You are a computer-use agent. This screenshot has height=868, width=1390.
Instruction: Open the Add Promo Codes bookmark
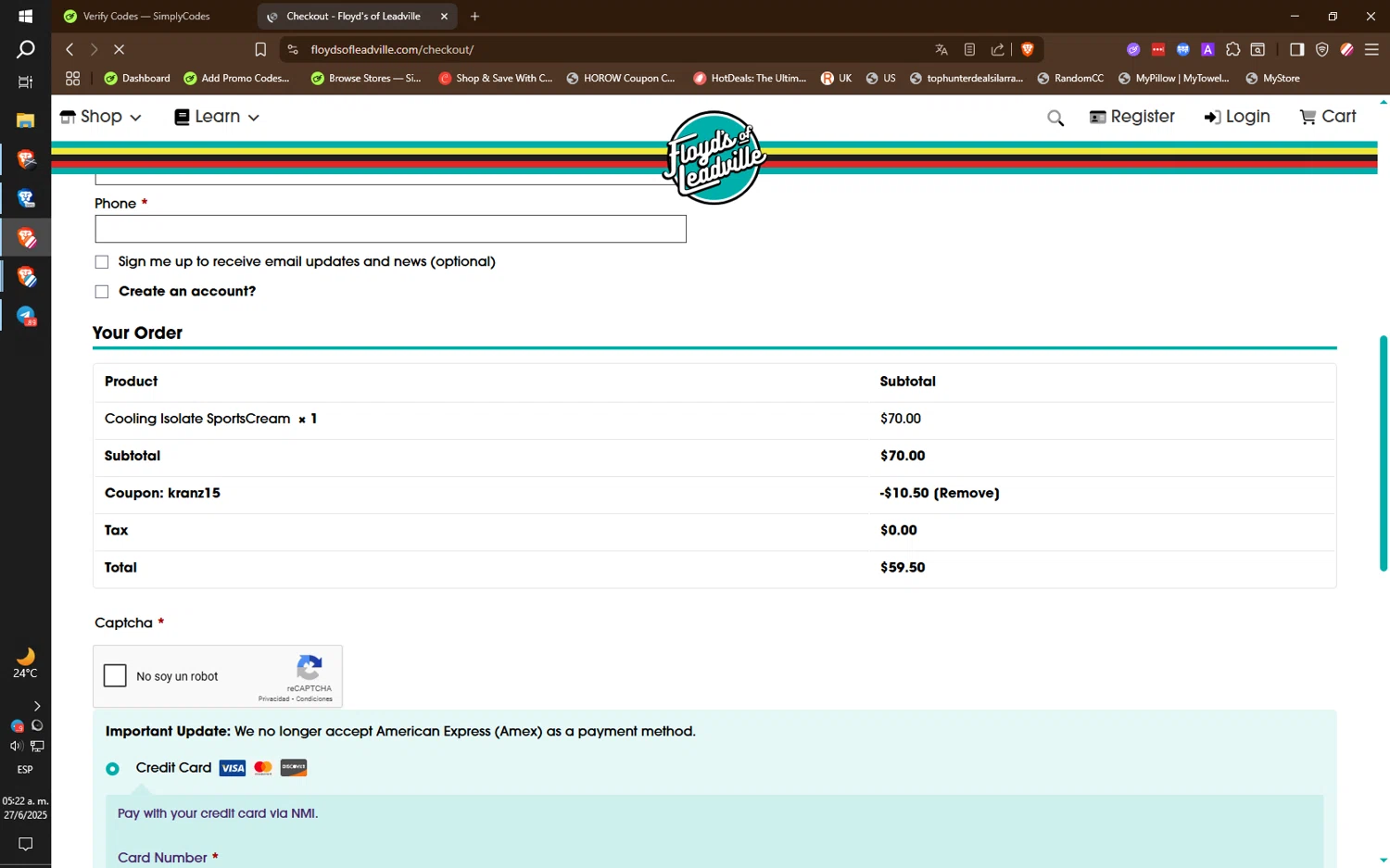(x=236, y=79)
